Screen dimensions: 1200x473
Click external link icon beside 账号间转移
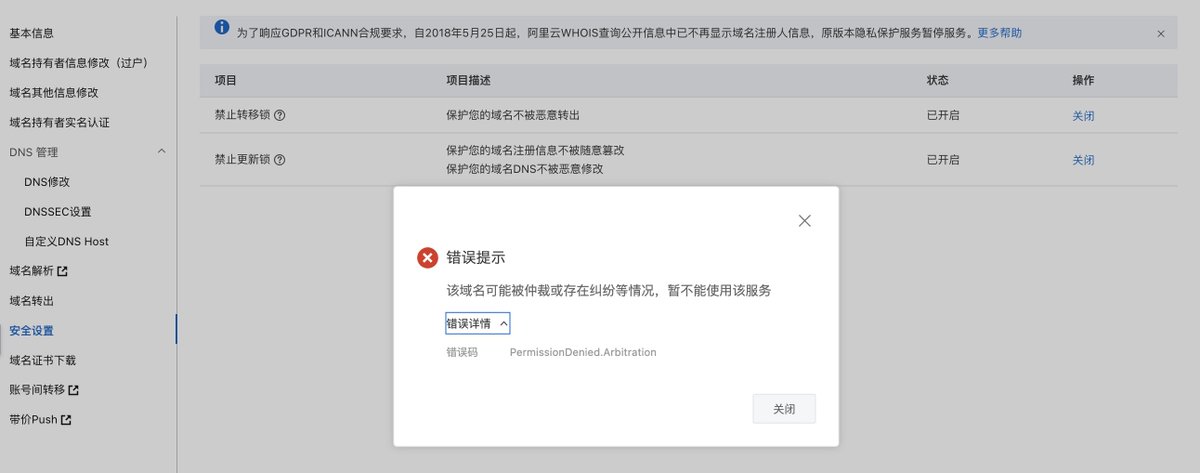click(x=74, y=390)
